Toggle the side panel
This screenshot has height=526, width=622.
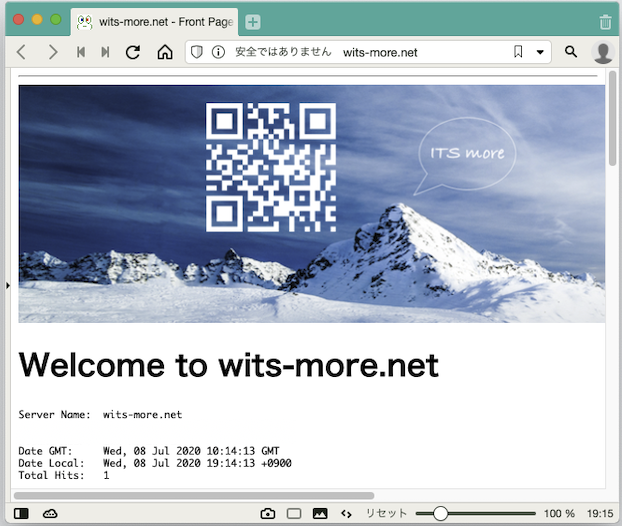click(x=22, y=513)
